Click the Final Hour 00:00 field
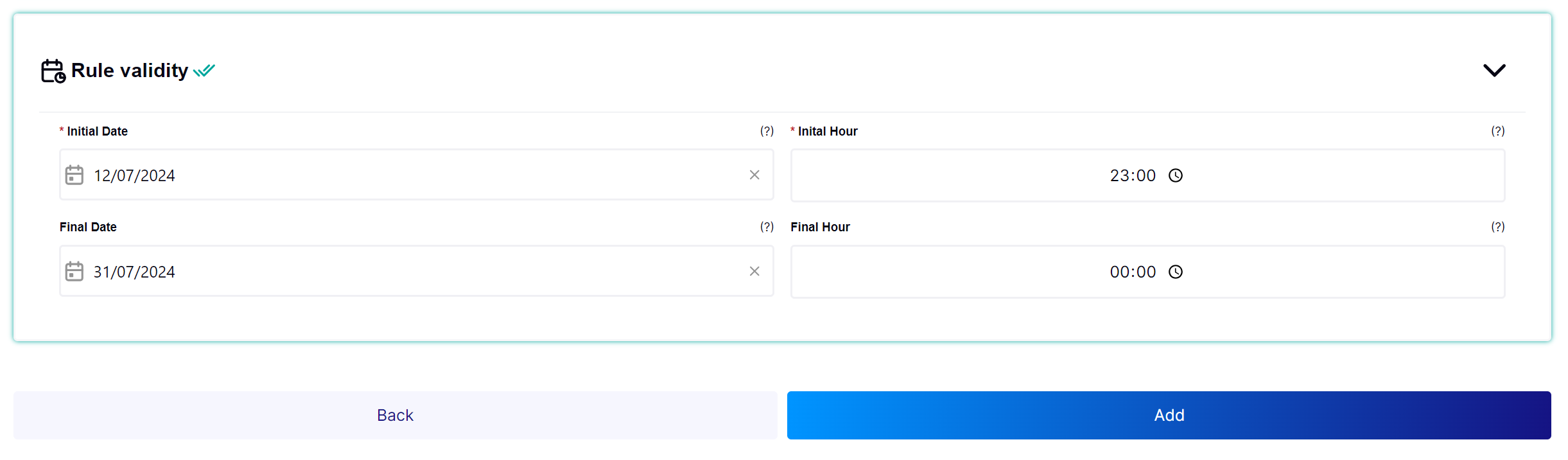Image resolution: width=1568 pixels, height=460 pixels. pos(1132,272)
